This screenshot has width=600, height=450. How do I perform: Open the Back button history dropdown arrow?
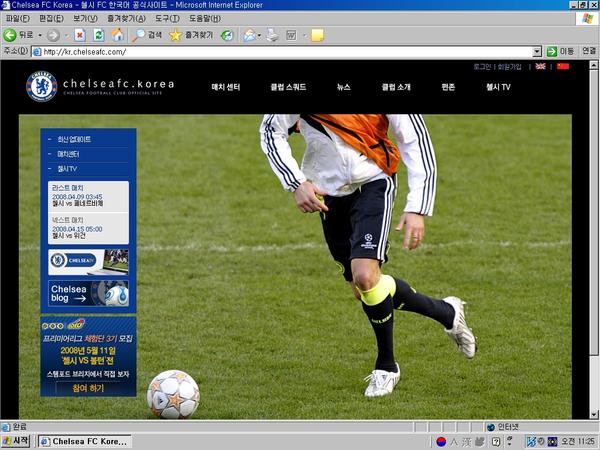(38, 35)
